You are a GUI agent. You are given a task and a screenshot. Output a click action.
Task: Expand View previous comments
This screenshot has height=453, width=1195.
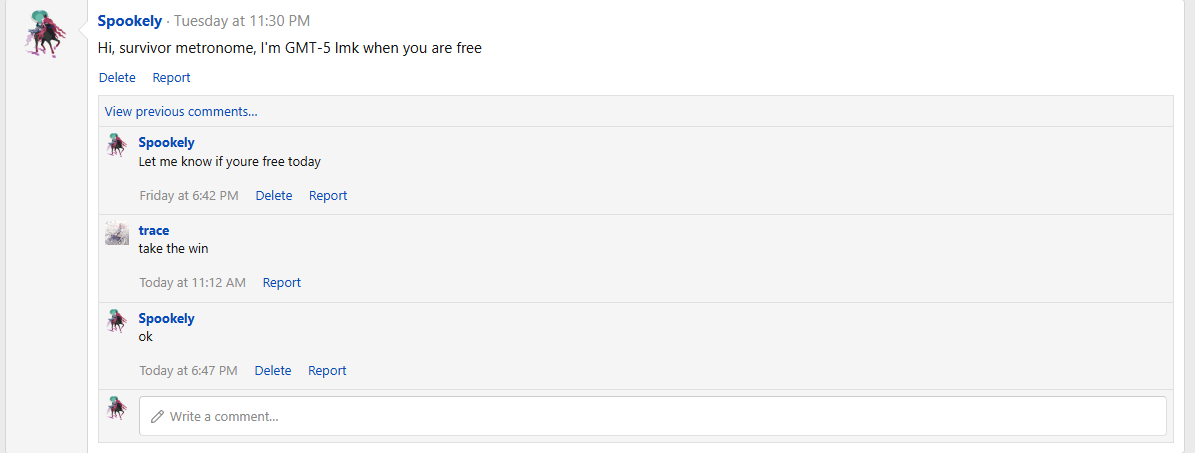pos(181,111)
